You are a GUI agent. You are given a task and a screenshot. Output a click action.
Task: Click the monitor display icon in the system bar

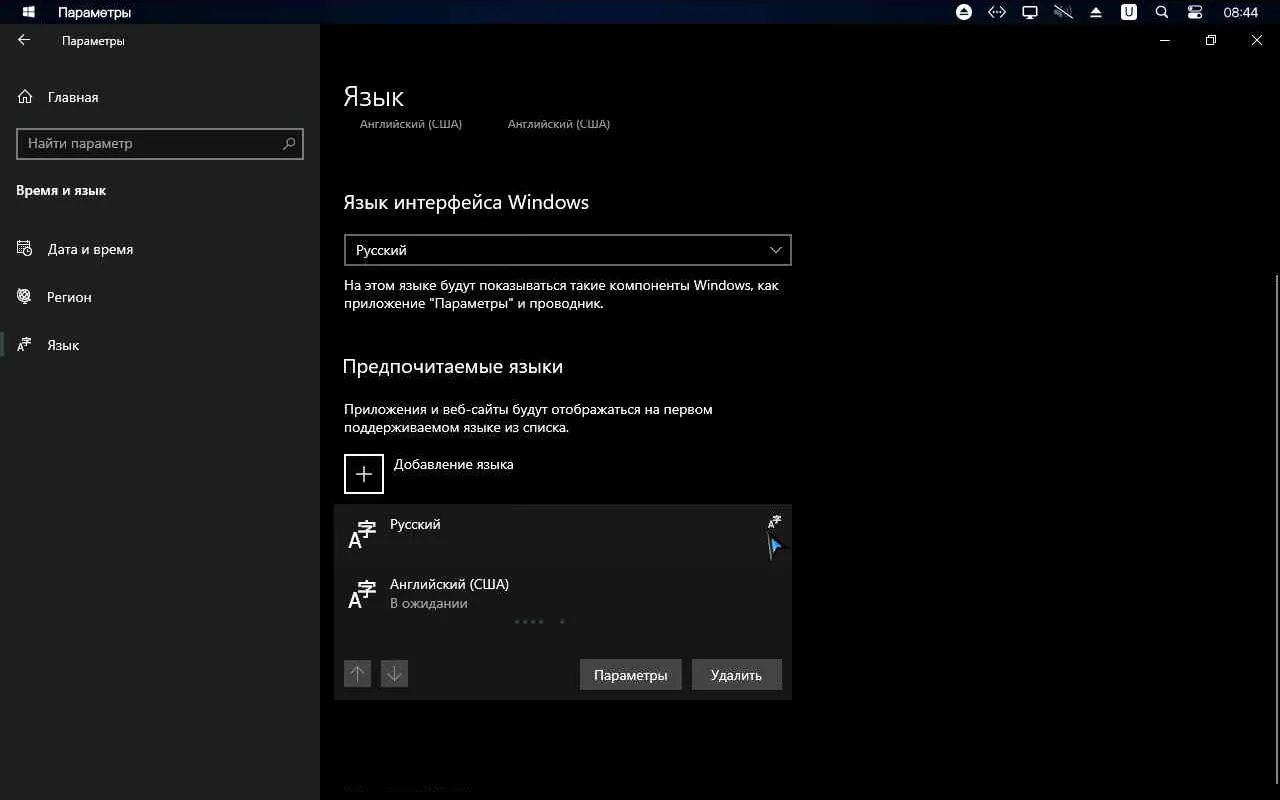1030,12
